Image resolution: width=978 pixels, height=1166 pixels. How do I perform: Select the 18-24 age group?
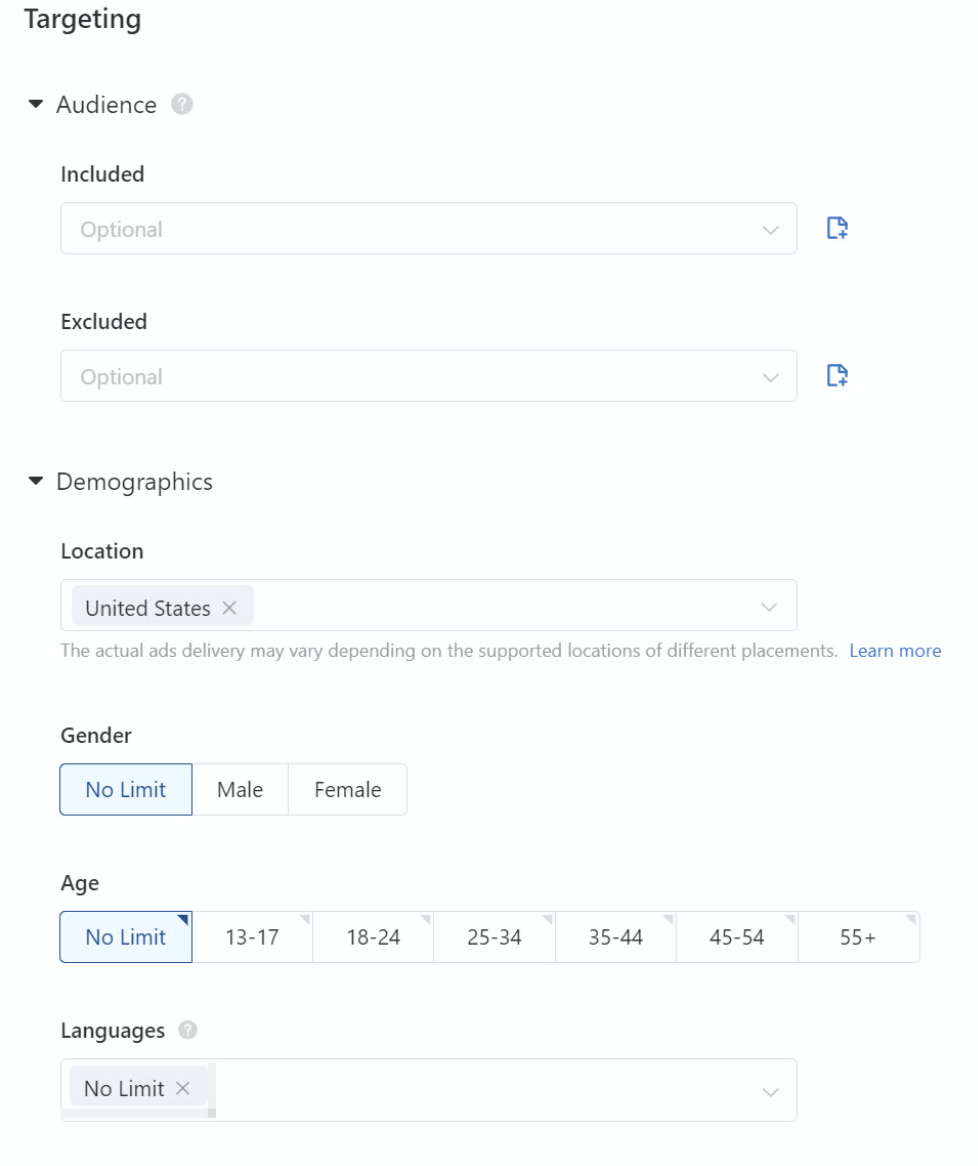[373, 937]
